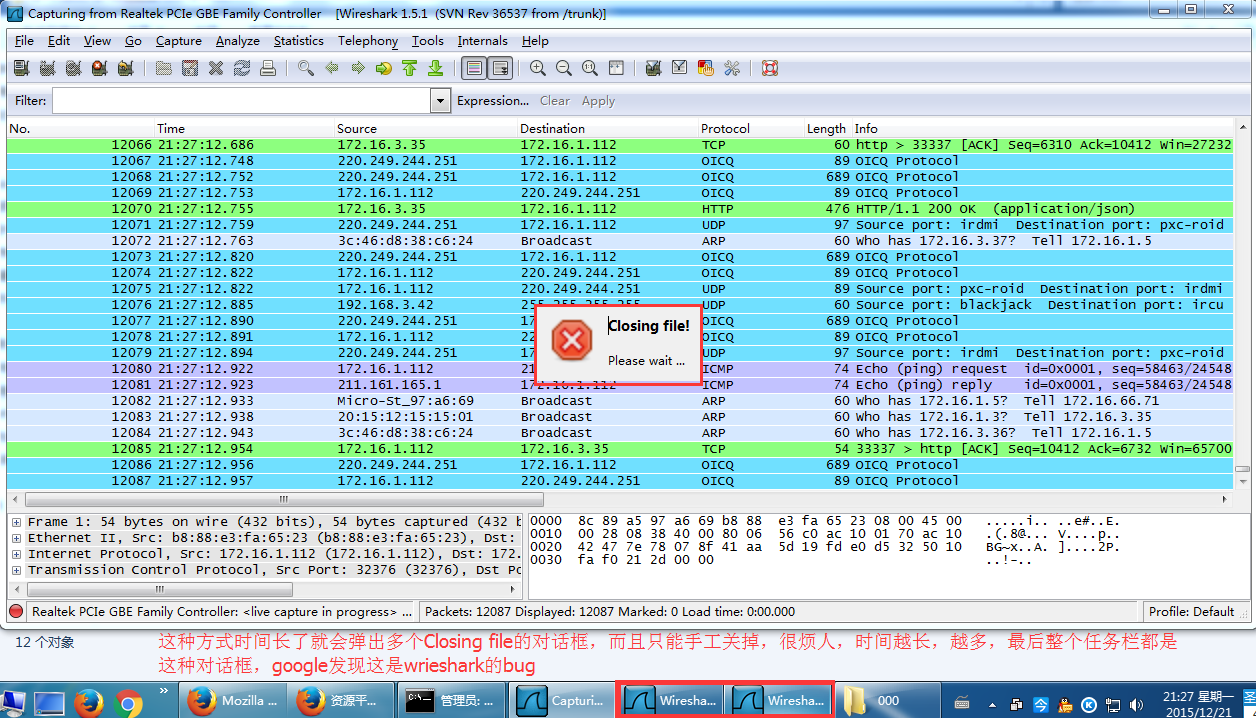This screenshot has width=1256, height=718.
Task: Open the filter history dropdown arrow
Action: point(441,101)
